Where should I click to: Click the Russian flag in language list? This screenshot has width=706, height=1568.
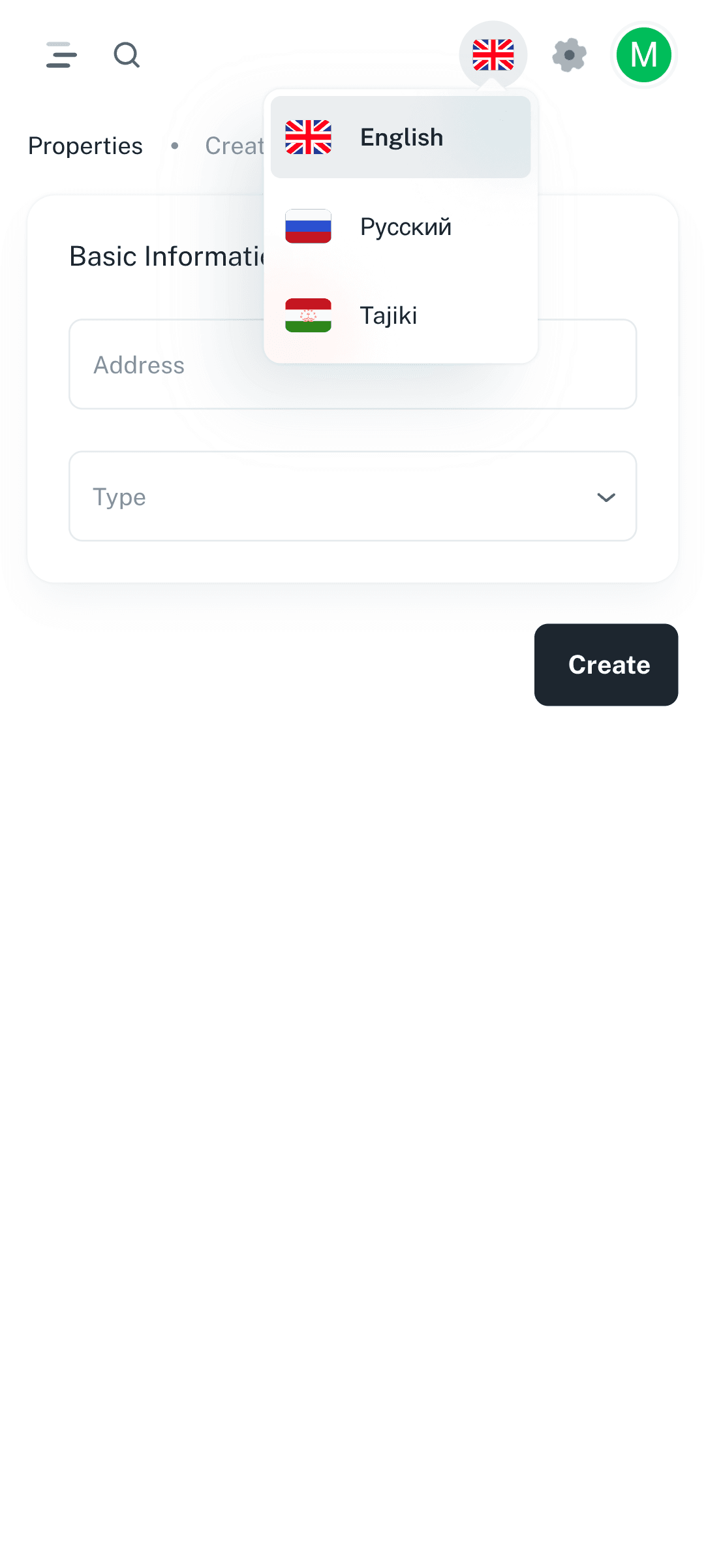point(308,227)
